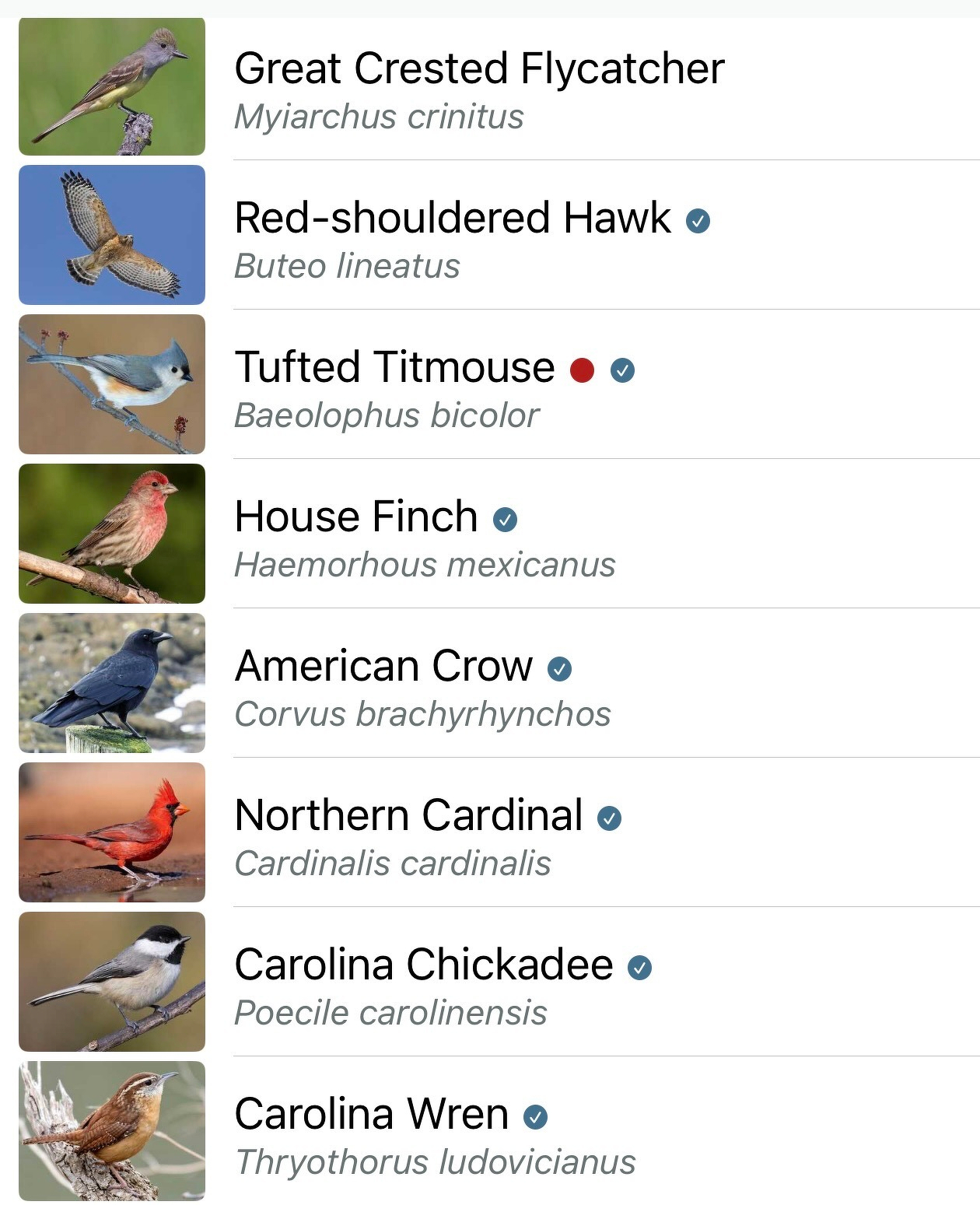
Task: Select Carolina Chickadee list item title
Action: (424, 965)
